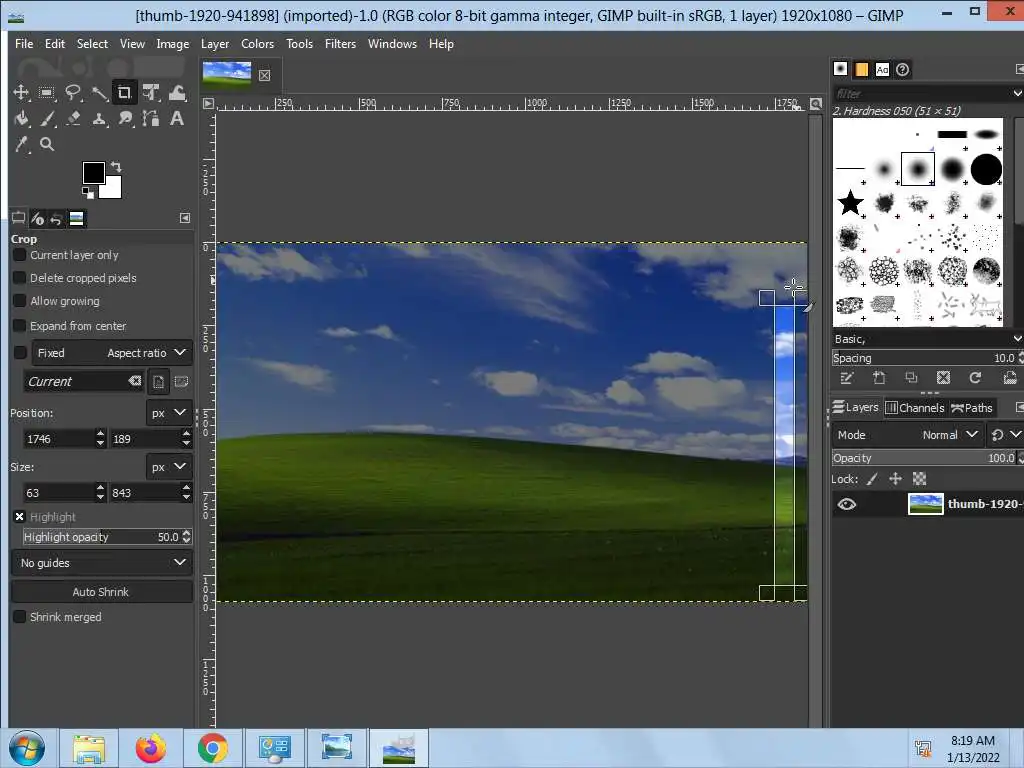Screen dimensions: 1024x768
Task: Open the Brushes tab
Action: tap(840, 69)
